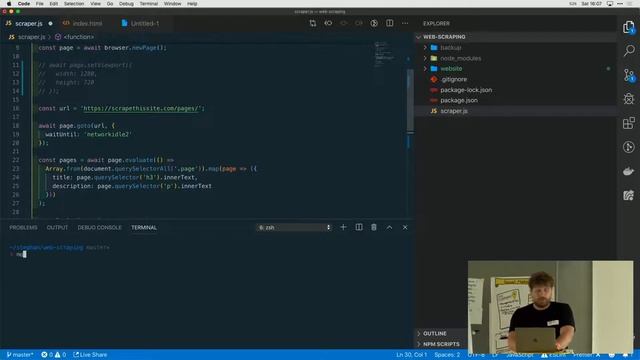
Task: Click Live Share in status bar
Action: point(90,355)
